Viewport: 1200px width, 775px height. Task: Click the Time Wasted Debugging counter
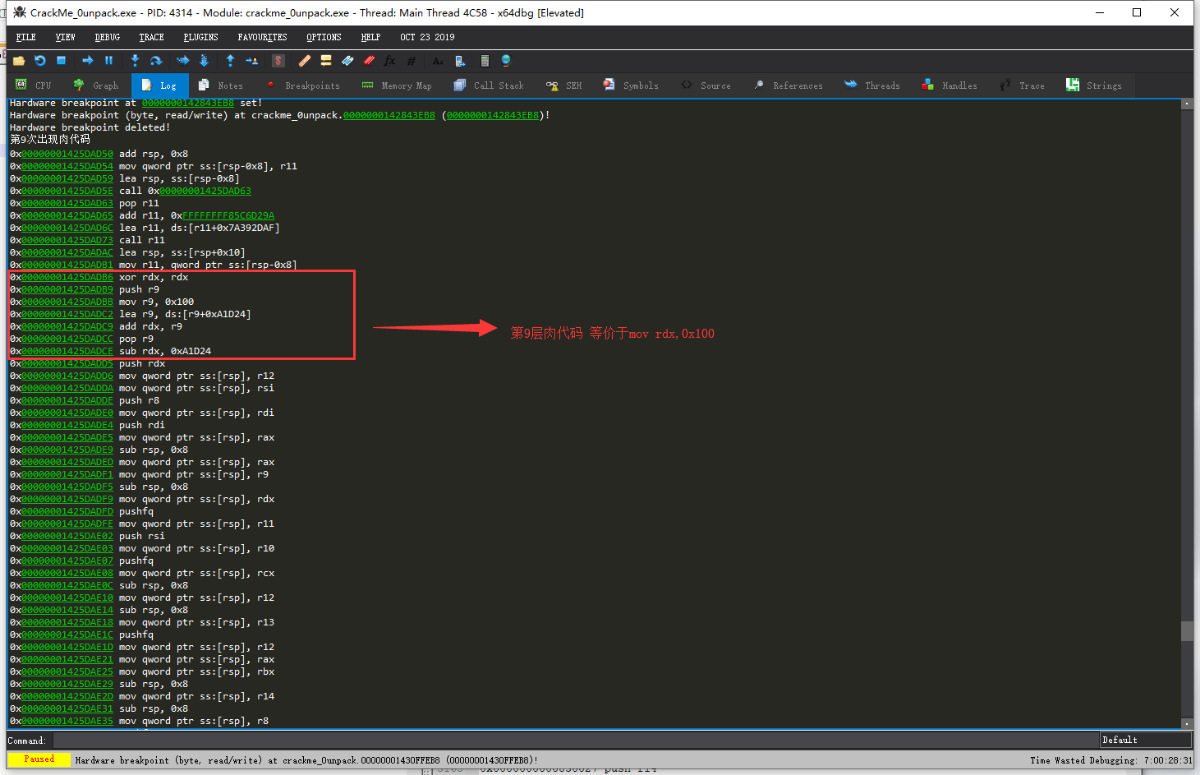click(x=1110, y=760)
